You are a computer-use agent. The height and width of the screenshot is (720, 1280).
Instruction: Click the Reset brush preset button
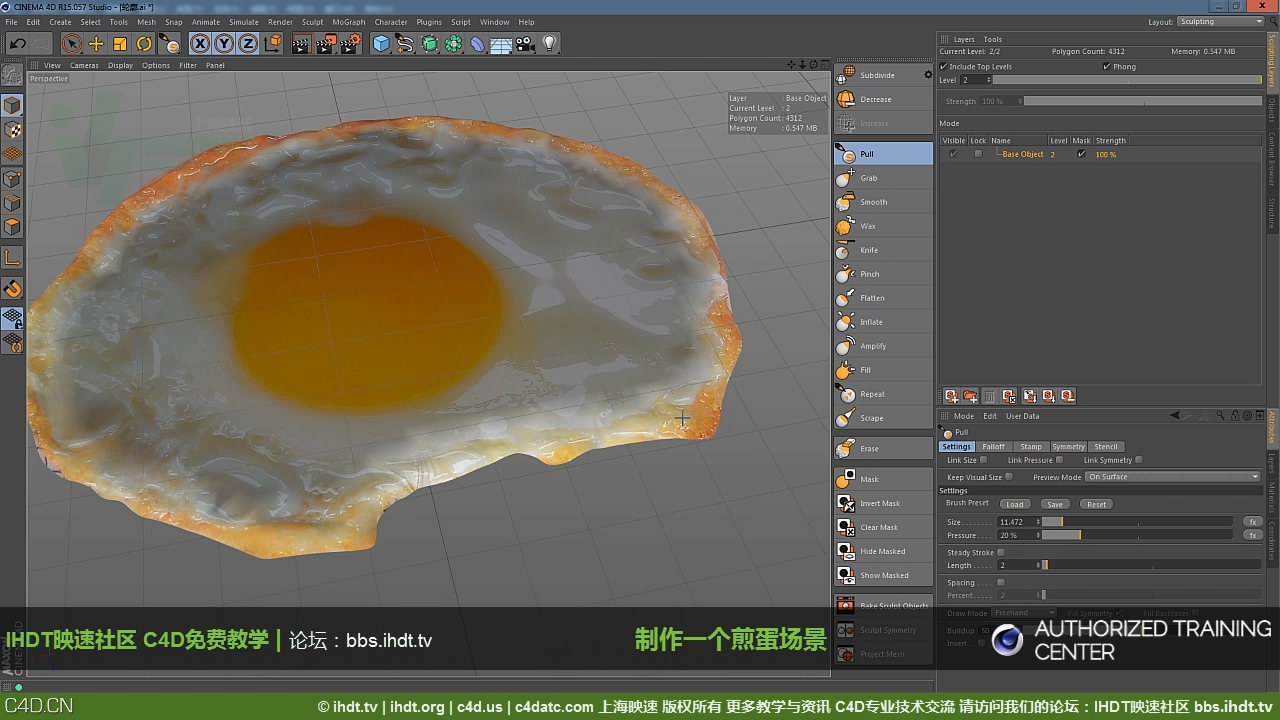click(1097, 504)
